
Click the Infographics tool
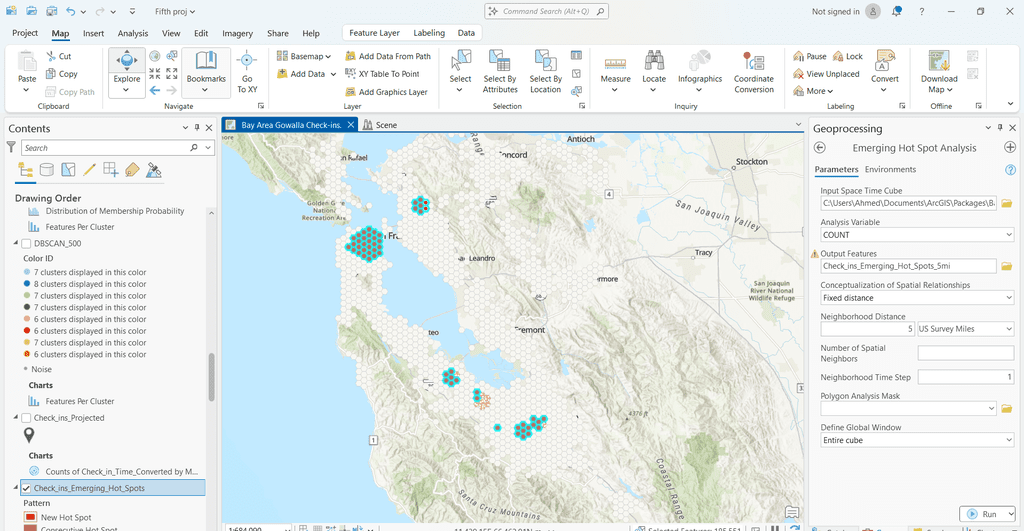click(x=699, y=66)
